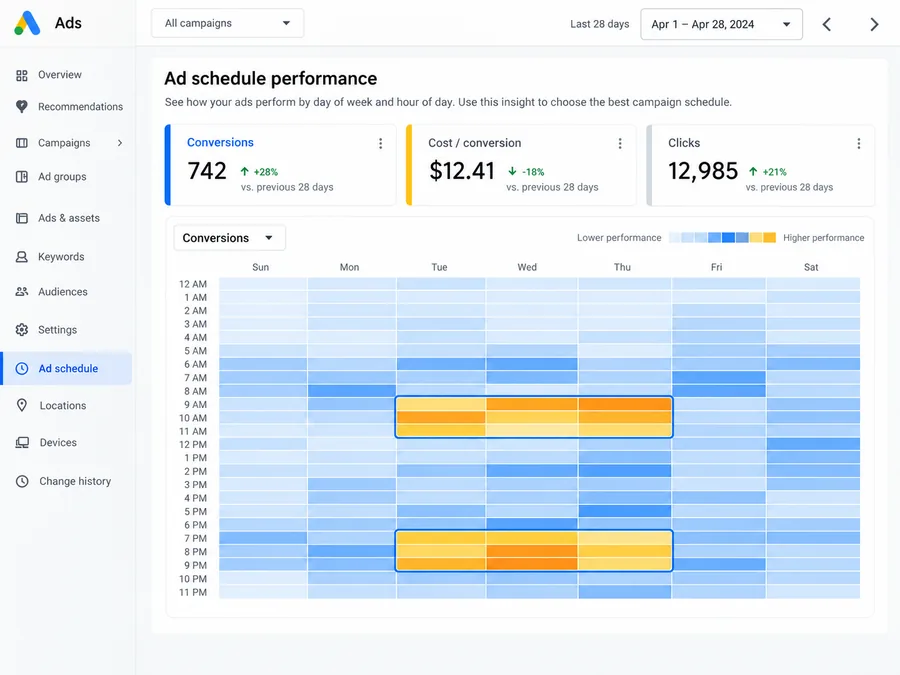Click the Ads & assets icon
900x675 pixels.
[22, 218]
